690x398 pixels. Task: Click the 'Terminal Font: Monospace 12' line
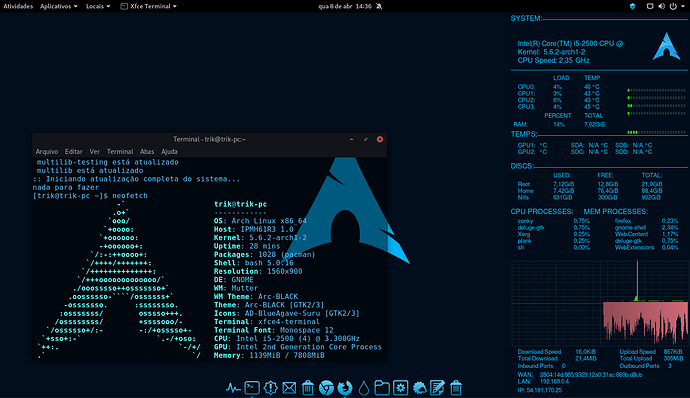pyautogui.click(x=273, y=330)
